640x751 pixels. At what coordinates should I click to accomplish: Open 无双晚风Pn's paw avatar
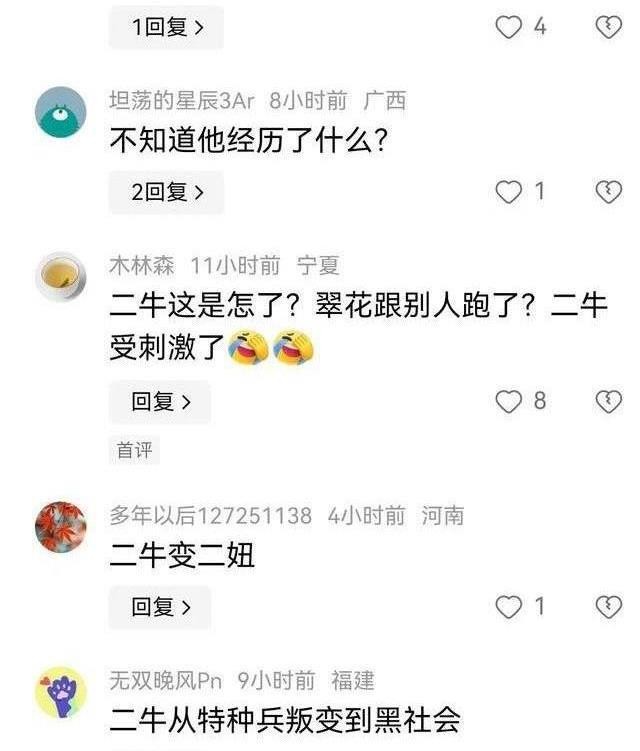(61, 693)
